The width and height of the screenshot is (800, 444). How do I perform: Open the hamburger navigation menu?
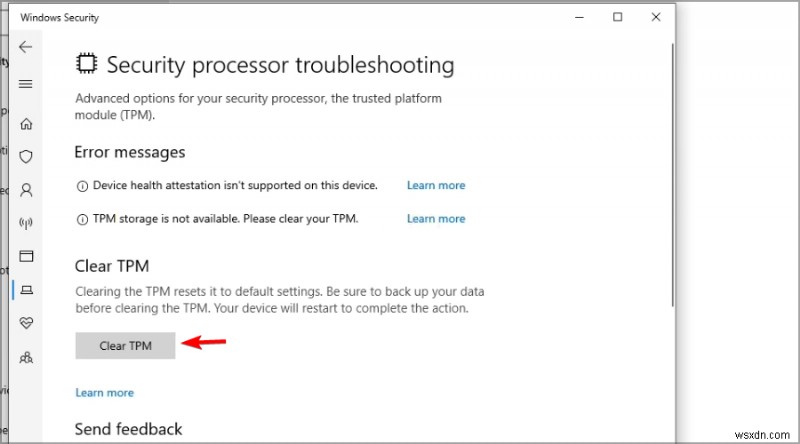[26, 84]
